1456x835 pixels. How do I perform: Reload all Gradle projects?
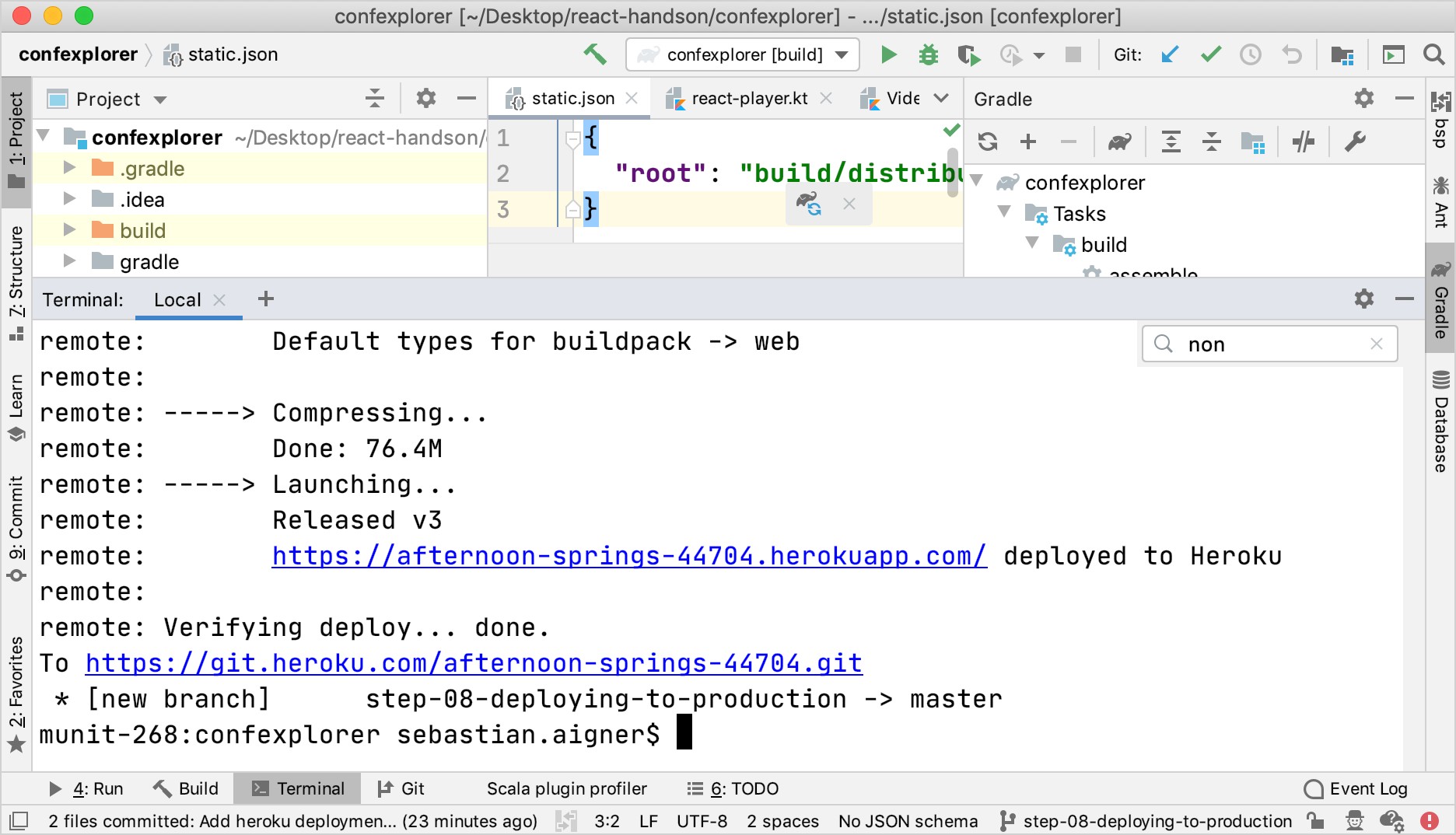click(988, 141)
